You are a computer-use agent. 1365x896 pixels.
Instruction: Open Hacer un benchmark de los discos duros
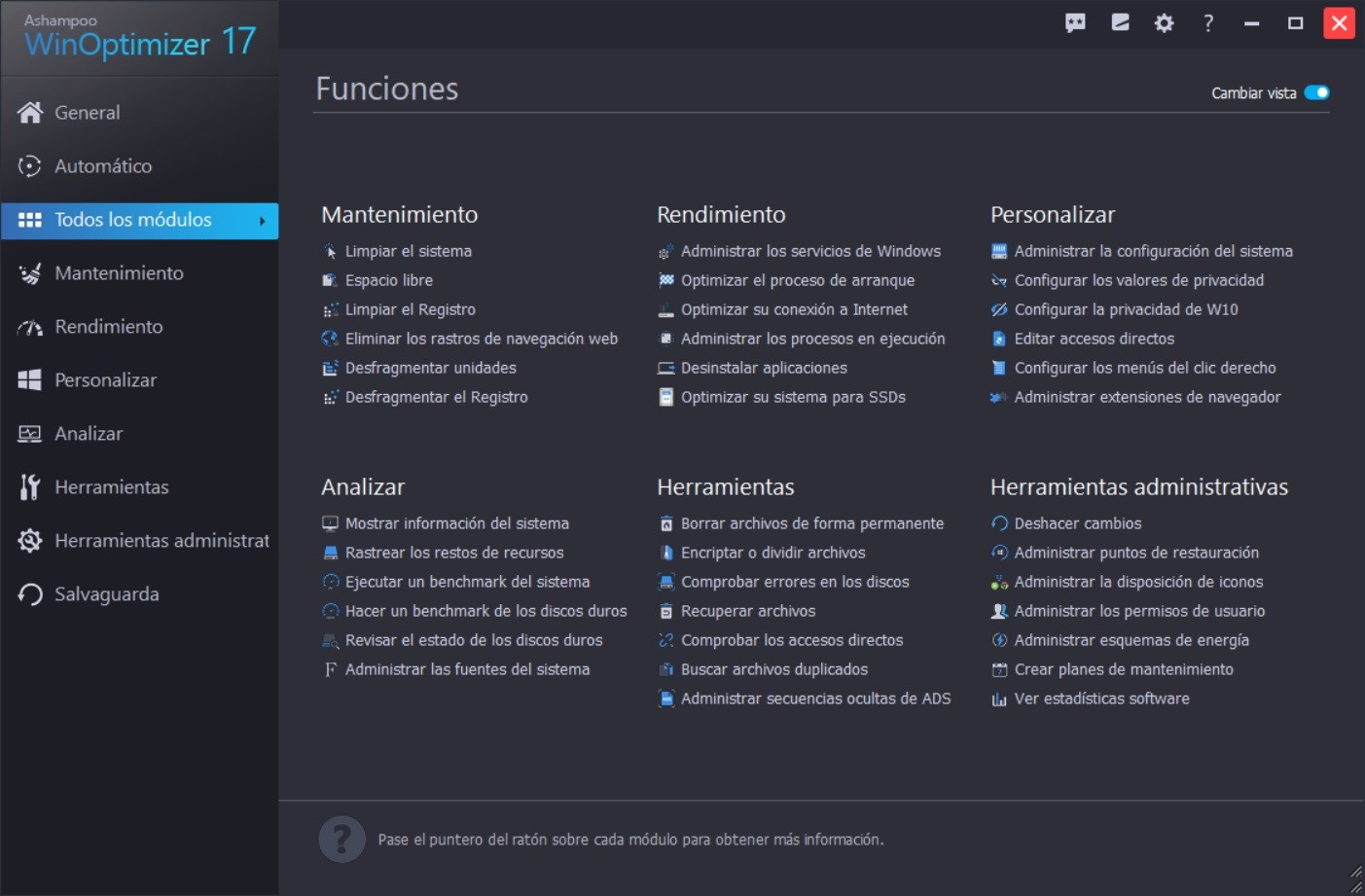(x=485, y=611)
